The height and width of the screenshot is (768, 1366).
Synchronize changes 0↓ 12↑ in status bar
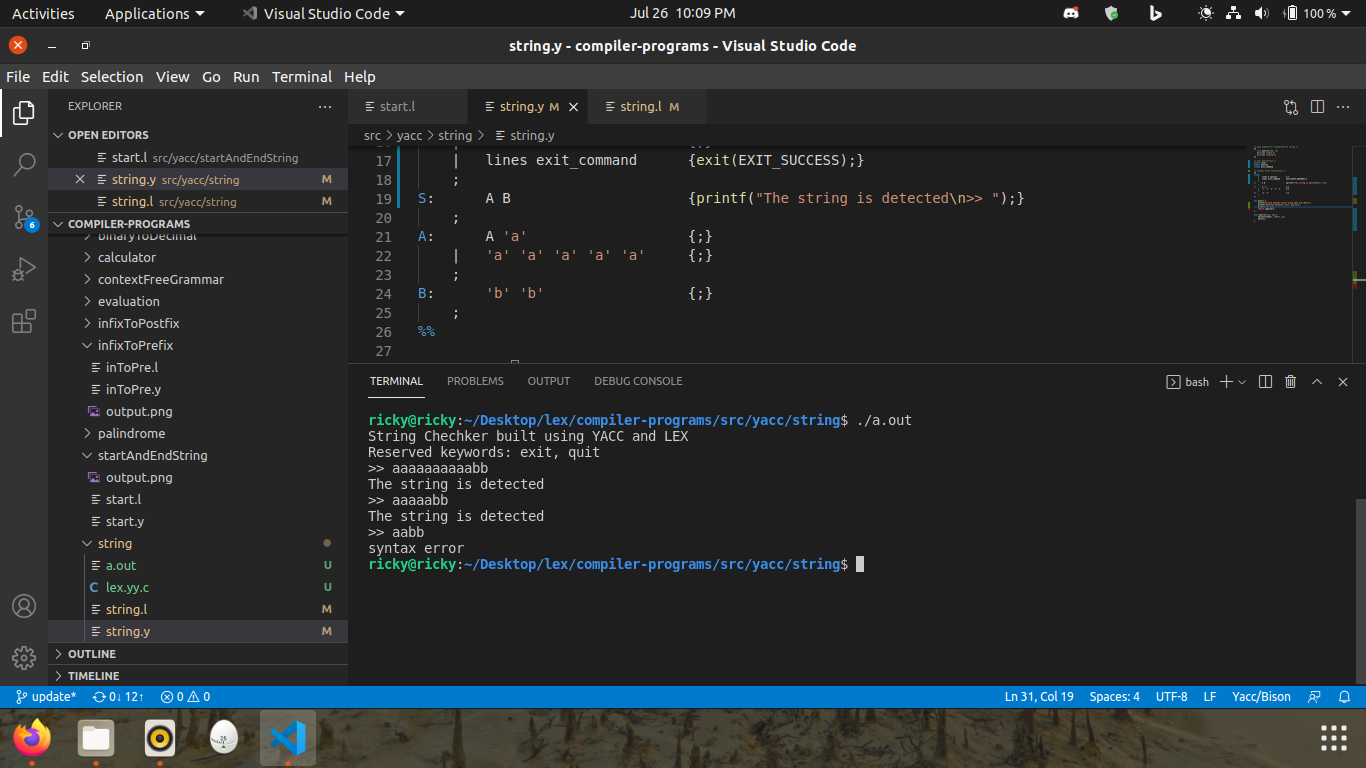pyautogui.click(x=119, y=697)
